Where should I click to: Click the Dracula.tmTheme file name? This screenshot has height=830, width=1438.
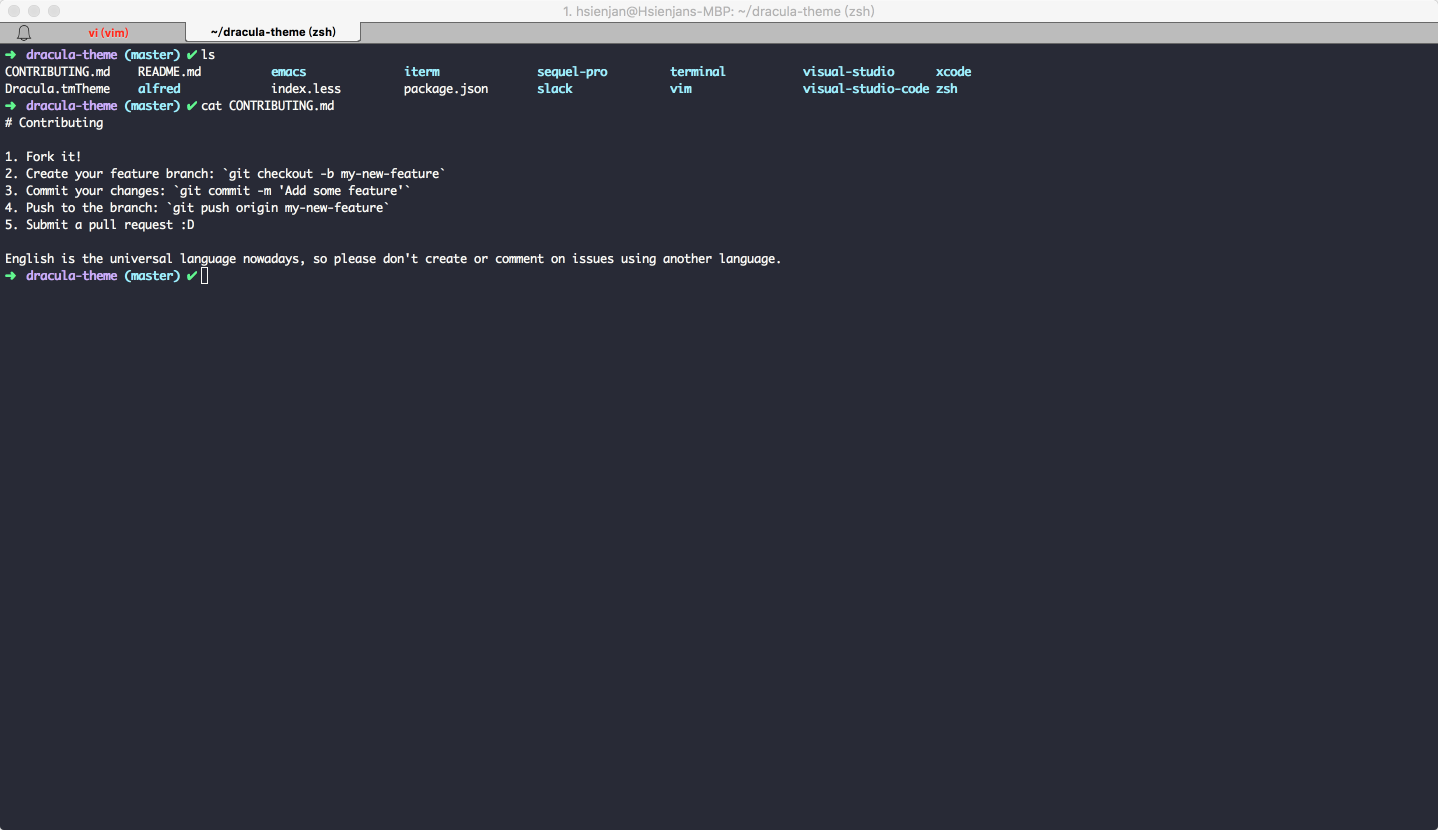tap(57, 89)
